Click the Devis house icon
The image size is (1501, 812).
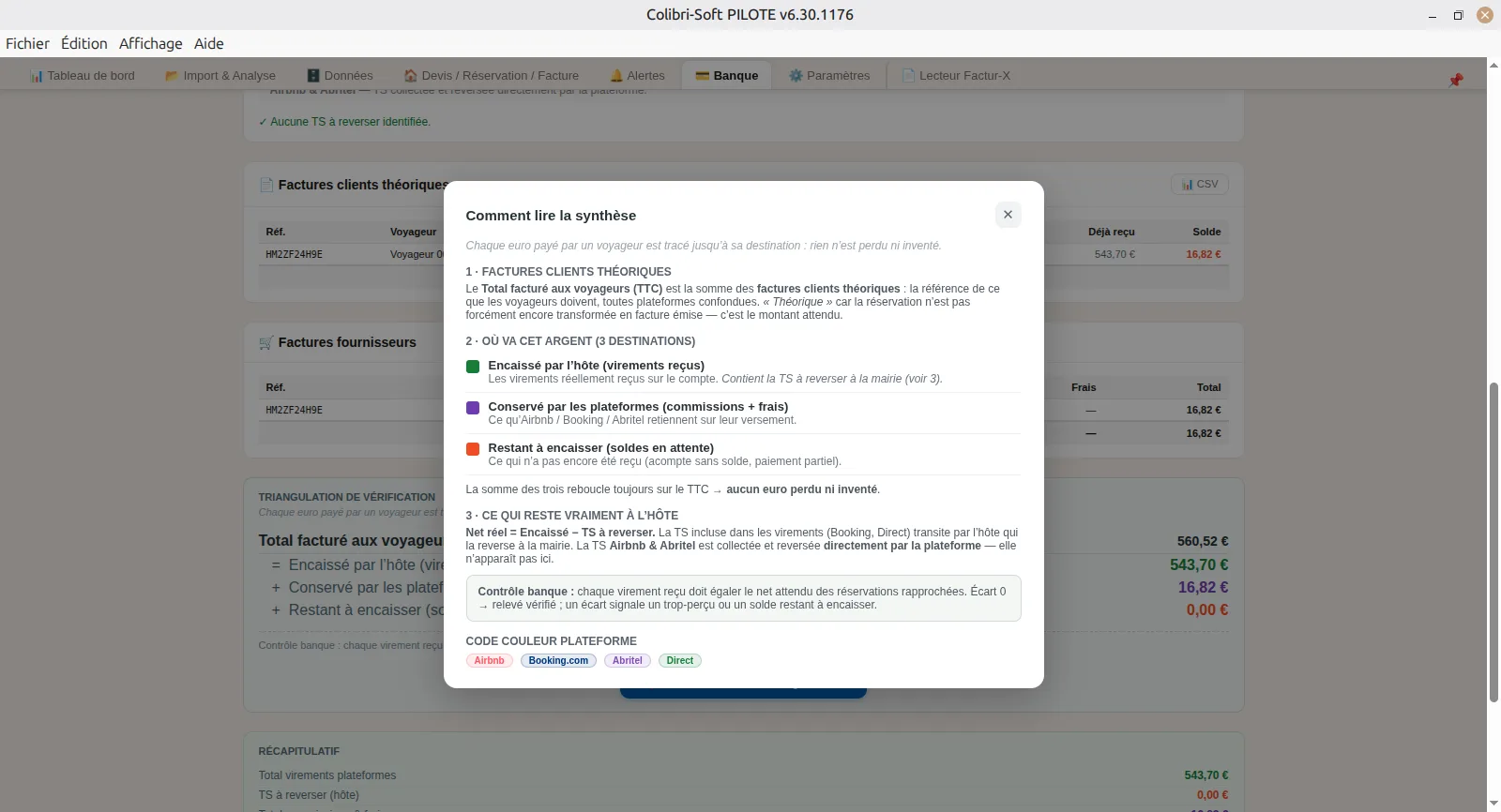(411, 76)
